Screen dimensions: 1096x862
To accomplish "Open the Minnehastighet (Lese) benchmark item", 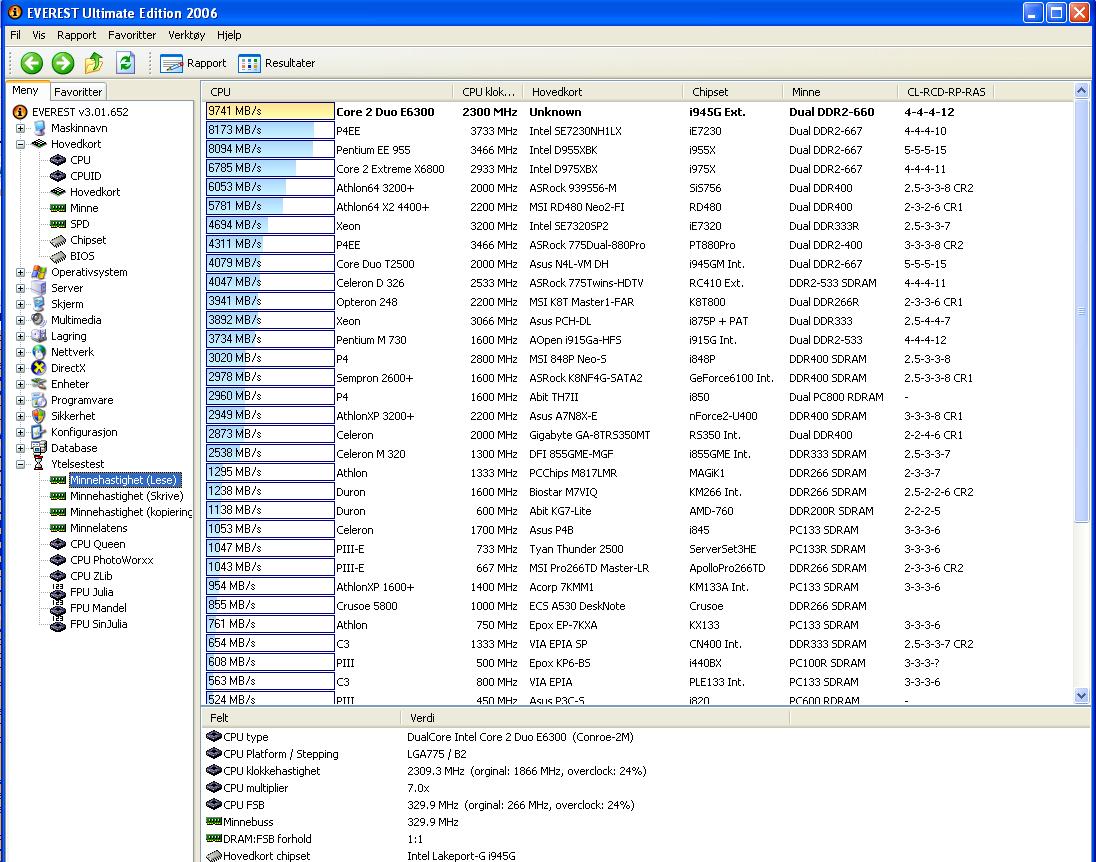I will [124, 480].
